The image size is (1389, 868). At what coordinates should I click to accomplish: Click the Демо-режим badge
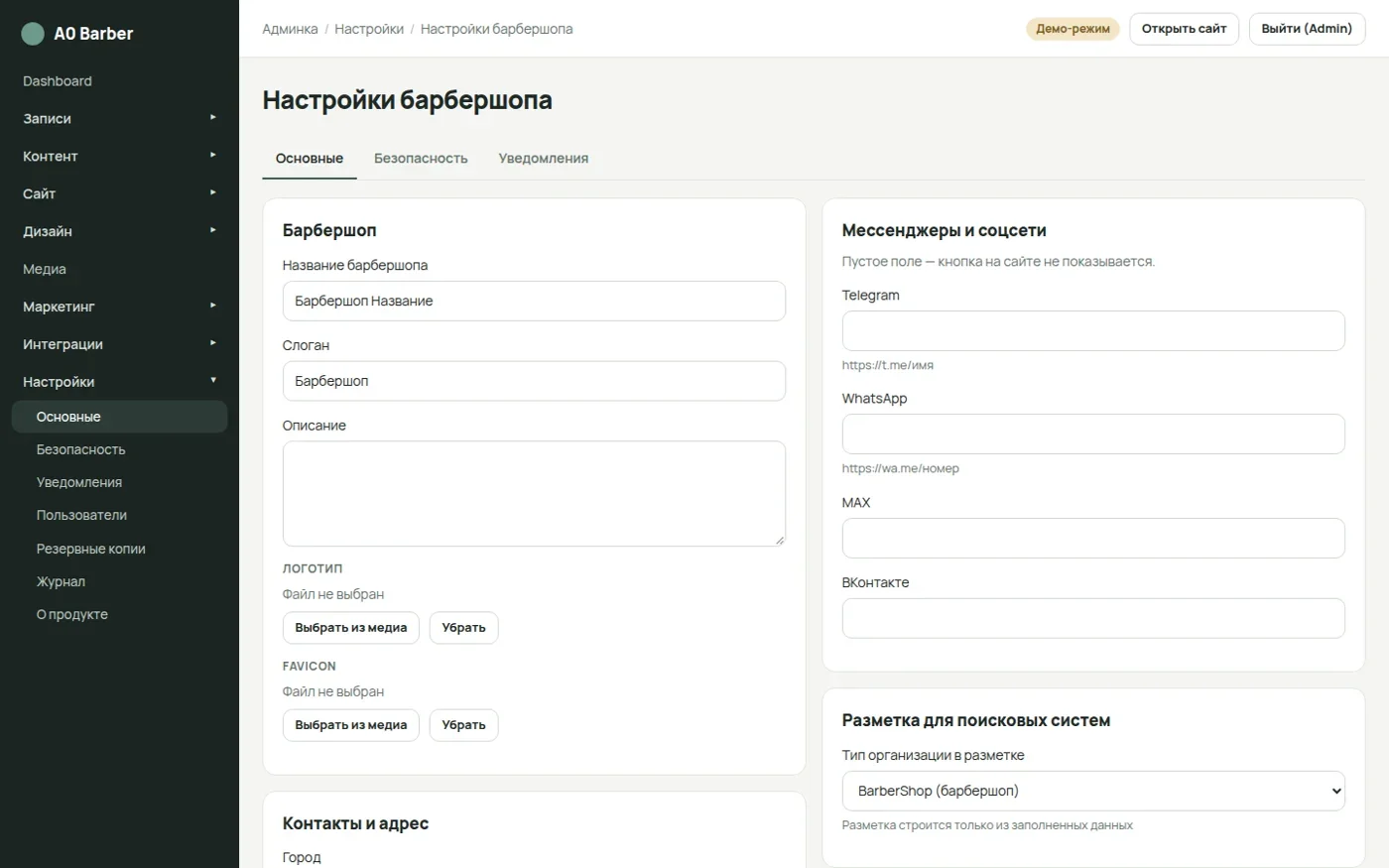click(1073, 29)
